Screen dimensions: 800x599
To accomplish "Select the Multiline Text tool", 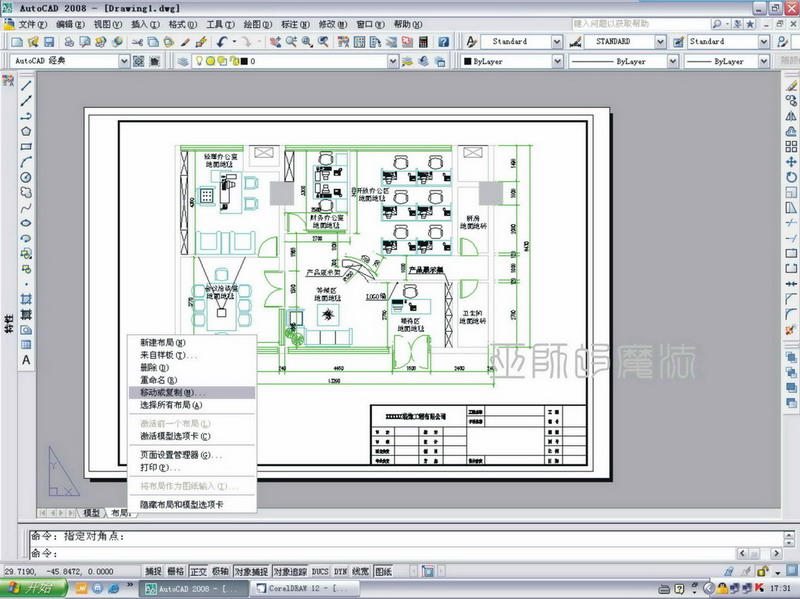I will tap(26, 360).
